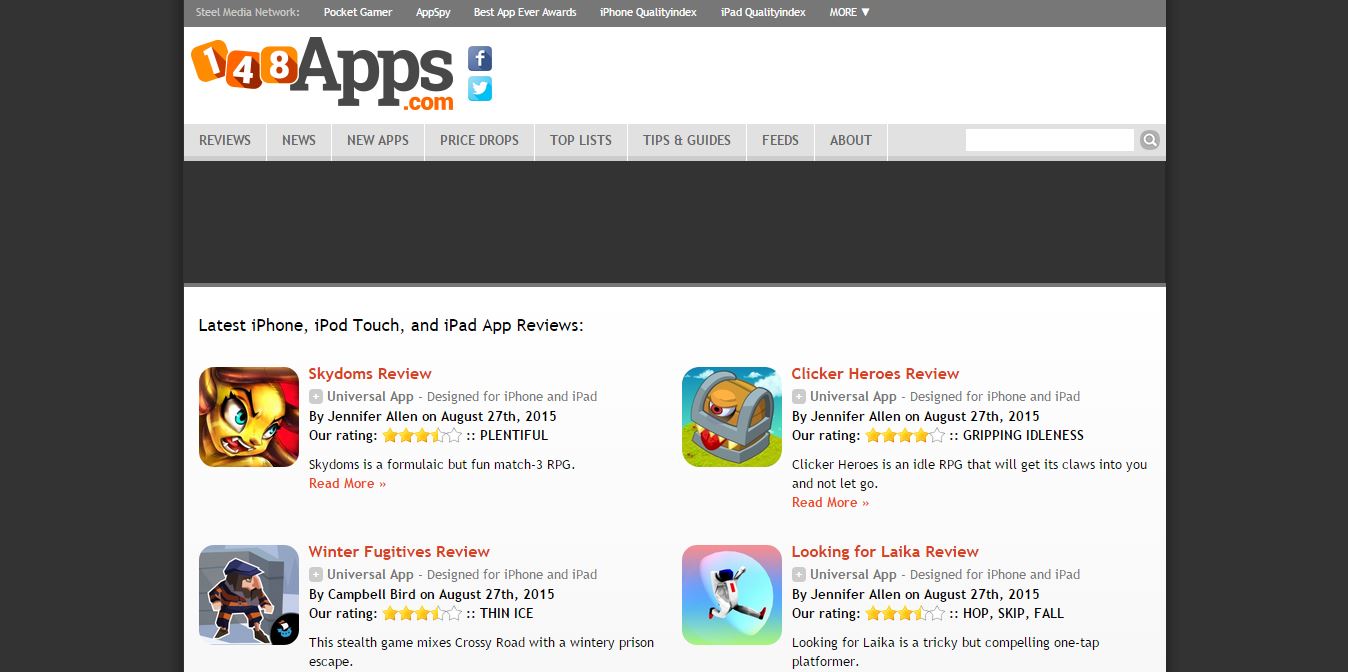The height and width of the screenshot is (672, 1348).
Task: Go to the REVIEWS menu tab
Action: (225, 140)
